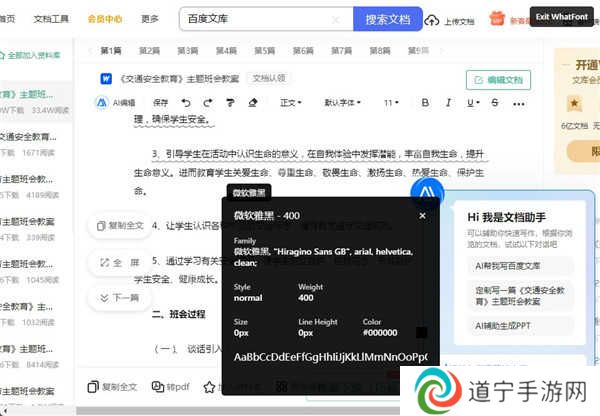
Task: Switch to the 第4篇 tab
Action: click(x=226, y=51)
